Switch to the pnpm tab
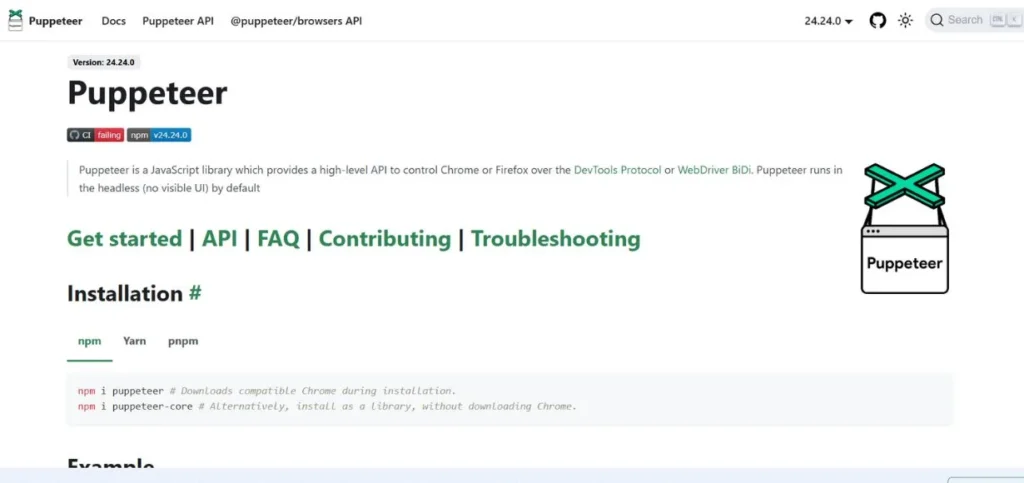 pyautogui.click(x=183, y=341)
